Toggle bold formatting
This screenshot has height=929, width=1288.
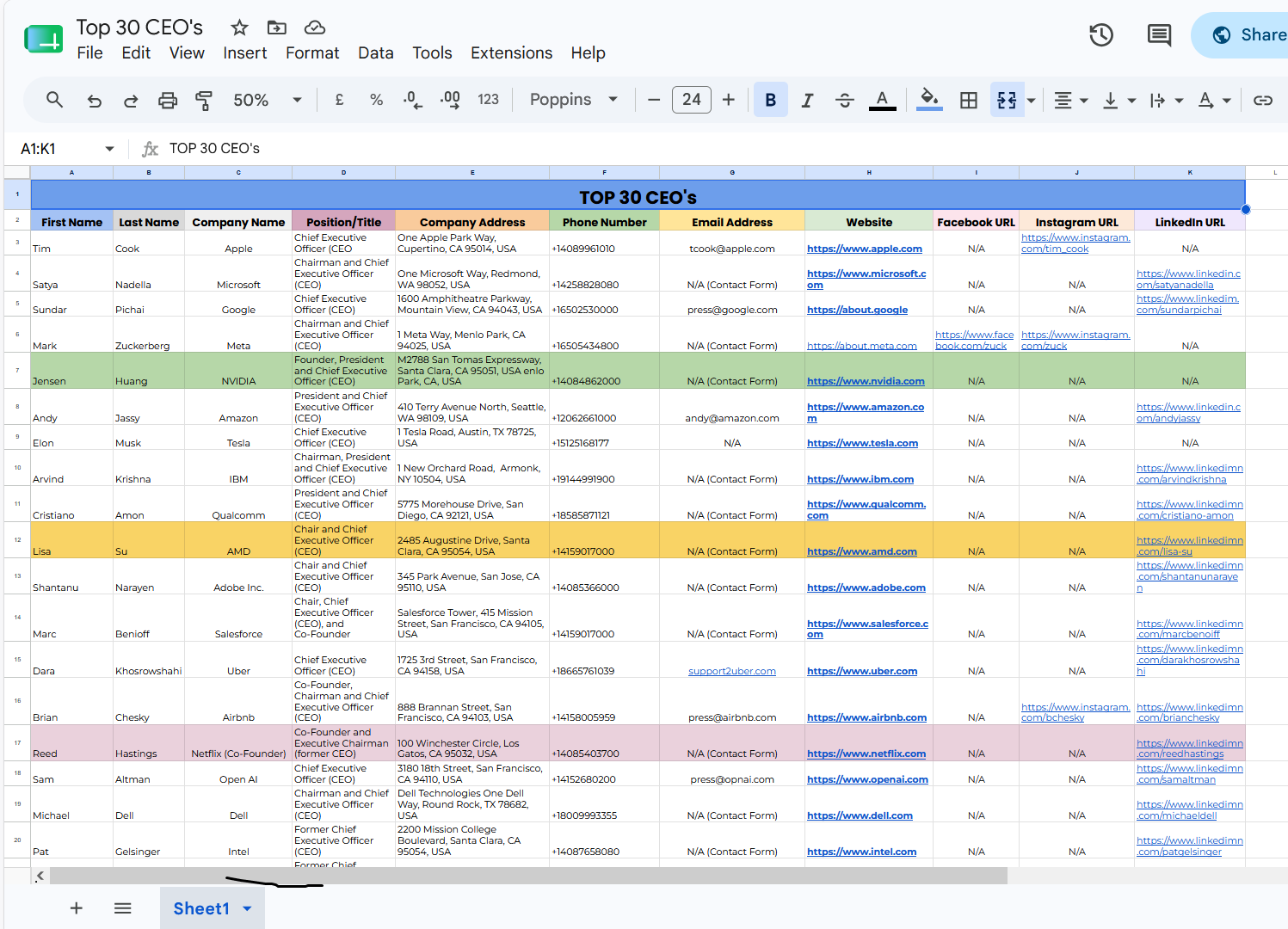tap(771, 100)
